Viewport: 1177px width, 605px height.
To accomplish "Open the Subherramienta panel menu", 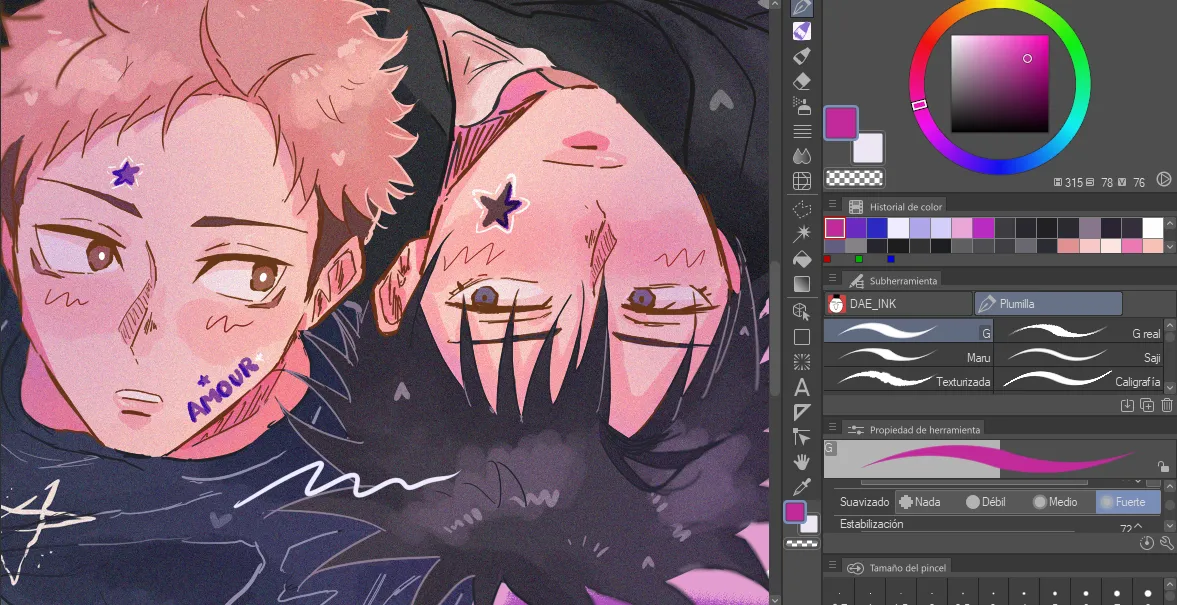I will point(832,280).
